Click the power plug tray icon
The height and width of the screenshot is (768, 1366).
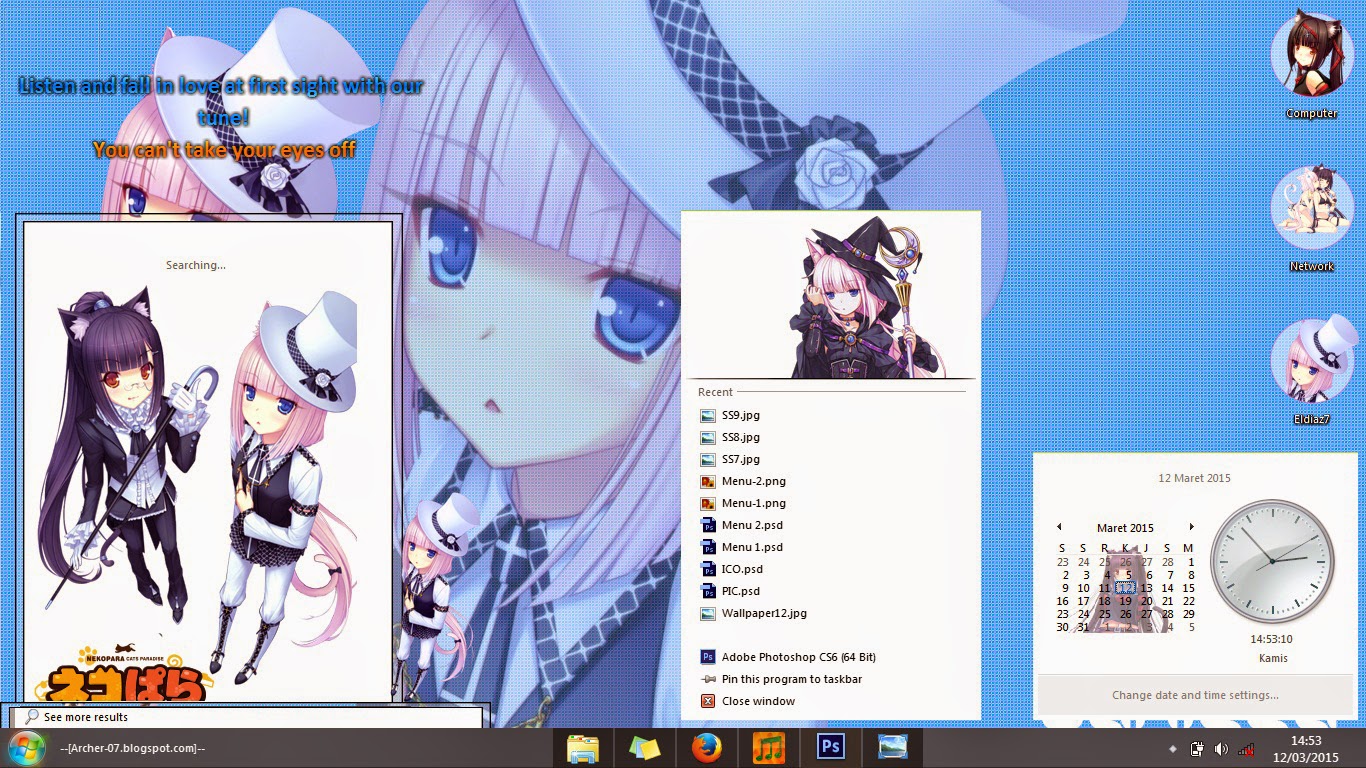(1197, 749)
